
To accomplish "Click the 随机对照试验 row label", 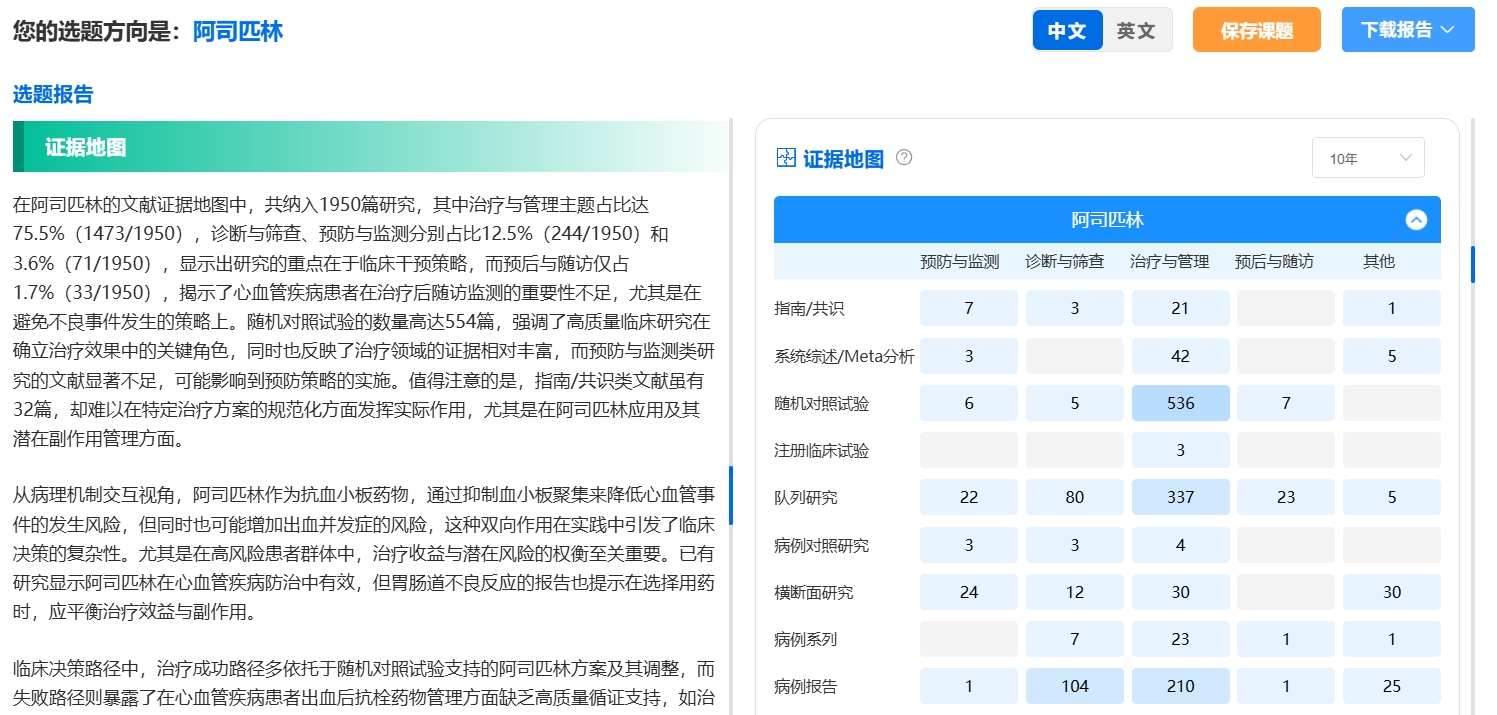I will coord(822,404).
